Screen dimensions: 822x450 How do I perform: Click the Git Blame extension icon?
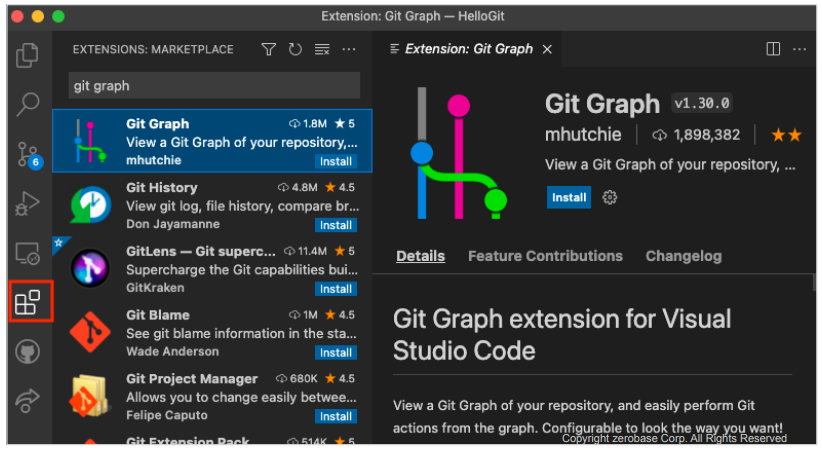90,331
